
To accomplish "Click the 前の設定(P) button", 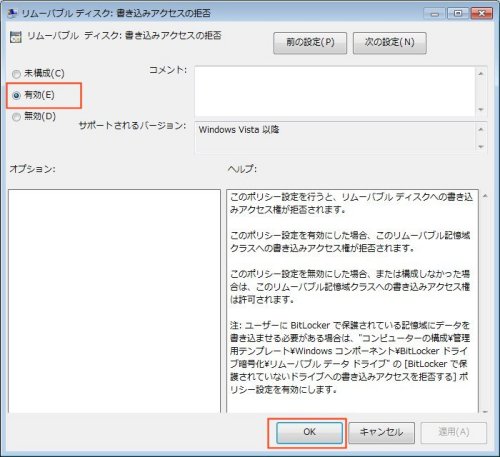I will click(x=310, y=43).
